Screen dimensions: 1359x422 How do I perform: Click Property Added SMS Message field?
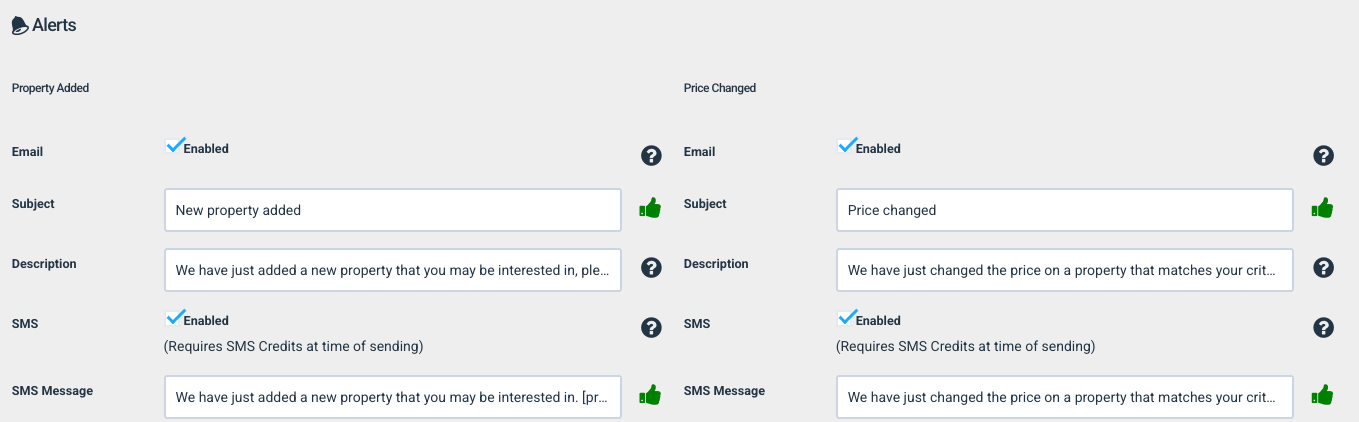point(393,397)
